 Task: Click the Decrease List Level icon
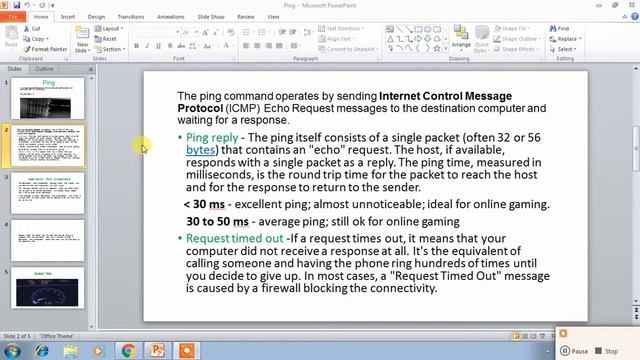click(282, 32)
